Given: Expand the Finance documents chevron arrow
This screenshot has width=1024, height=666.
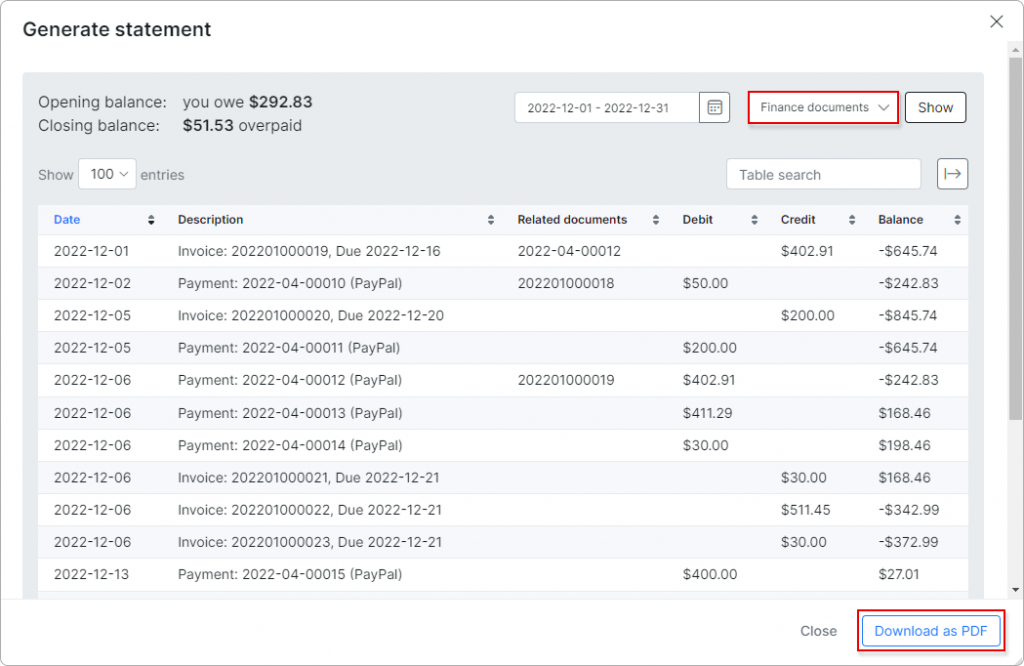Looking at the screenshot, I should (883, 107).
